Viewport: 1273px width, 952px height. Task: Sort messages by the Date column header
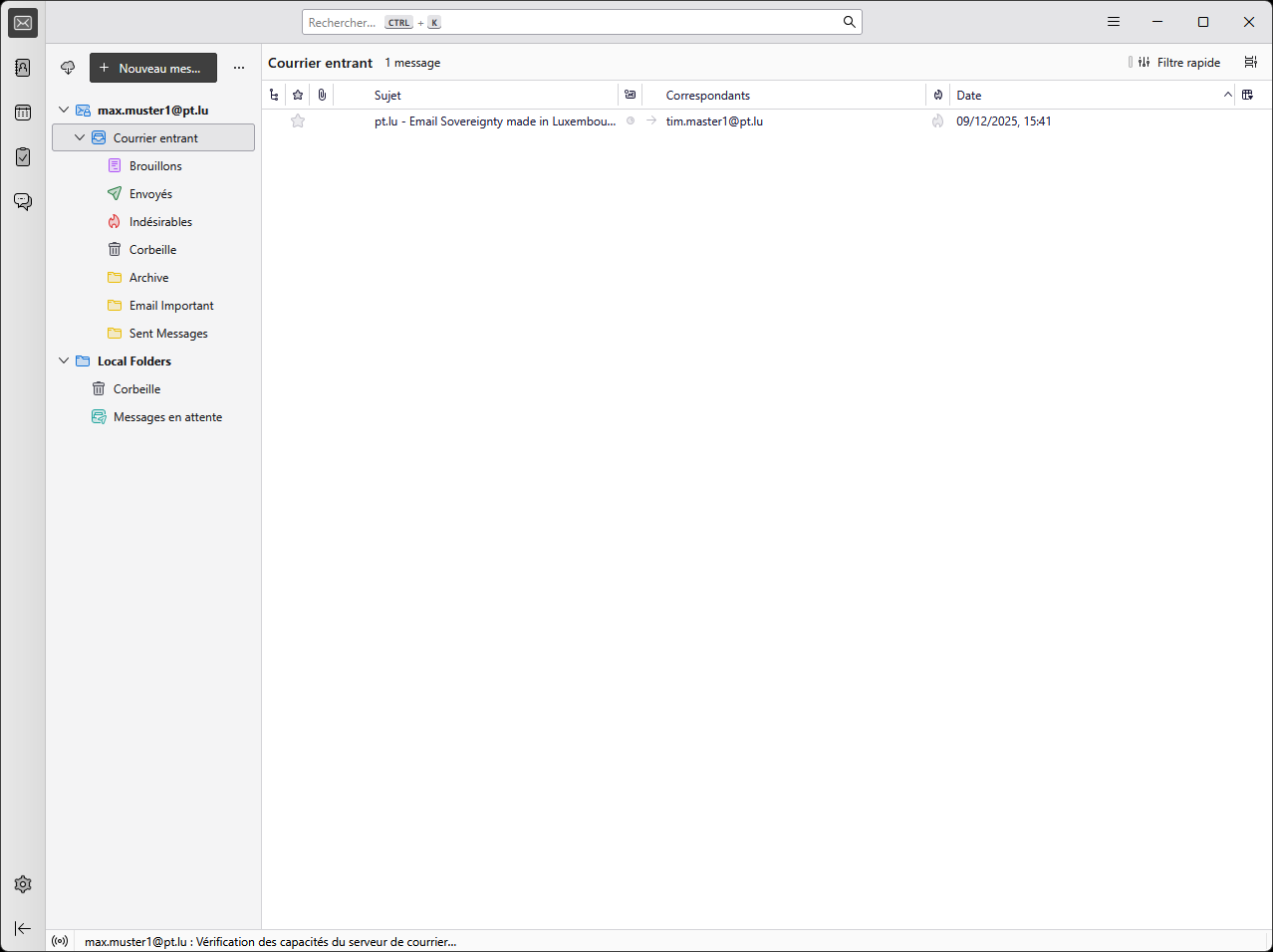tap(1086, 96)
